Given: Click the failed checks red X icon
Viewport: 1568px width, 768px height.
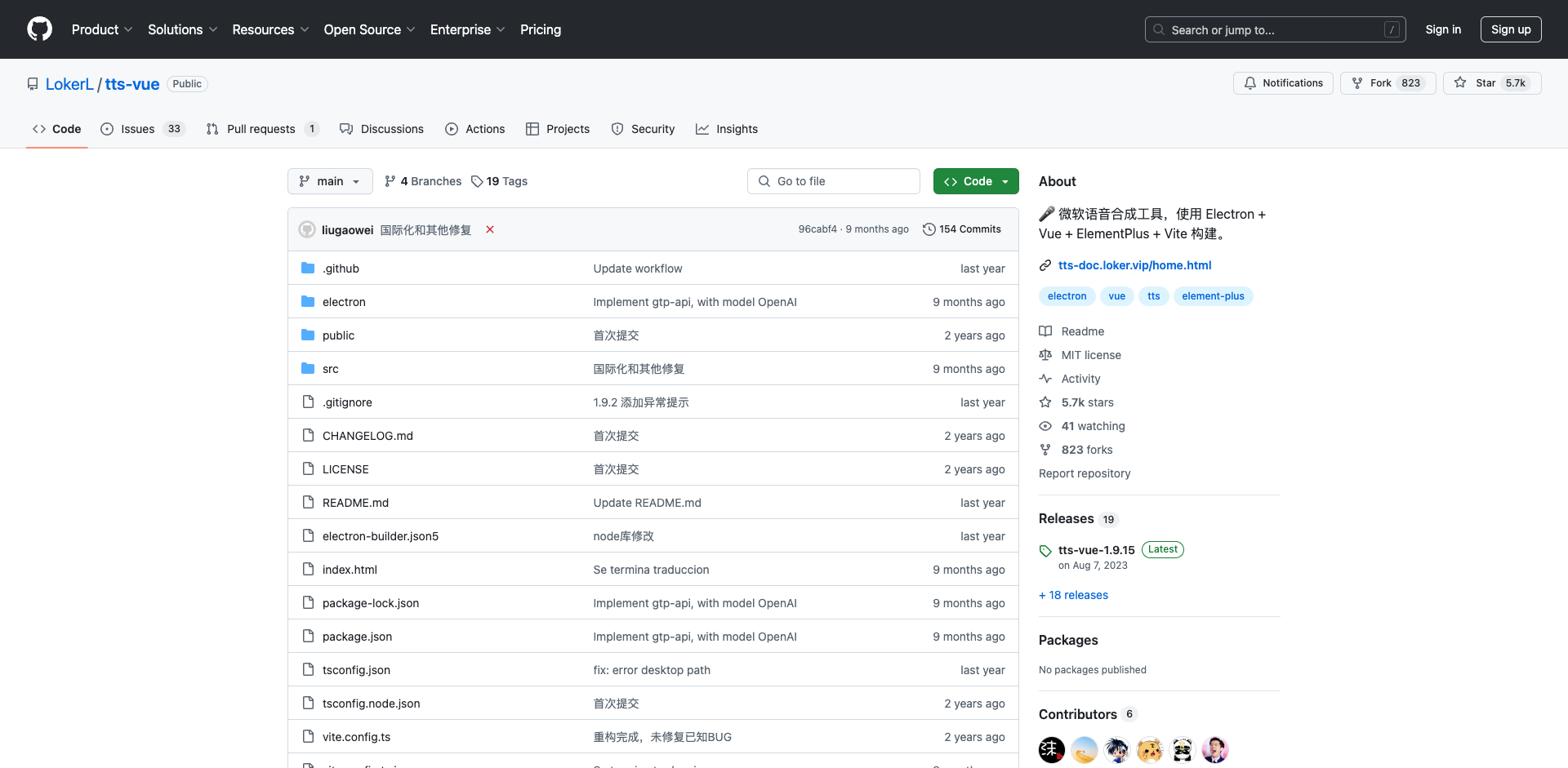Looking at the screenshot, I should coord(490,229).
